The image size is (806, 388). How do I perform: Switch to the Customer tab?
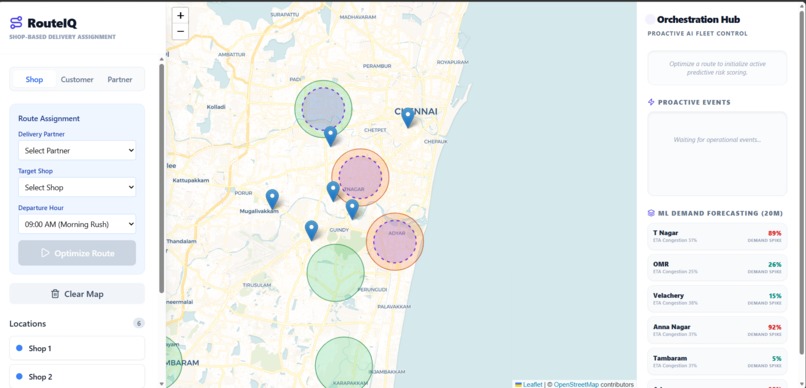77,80
